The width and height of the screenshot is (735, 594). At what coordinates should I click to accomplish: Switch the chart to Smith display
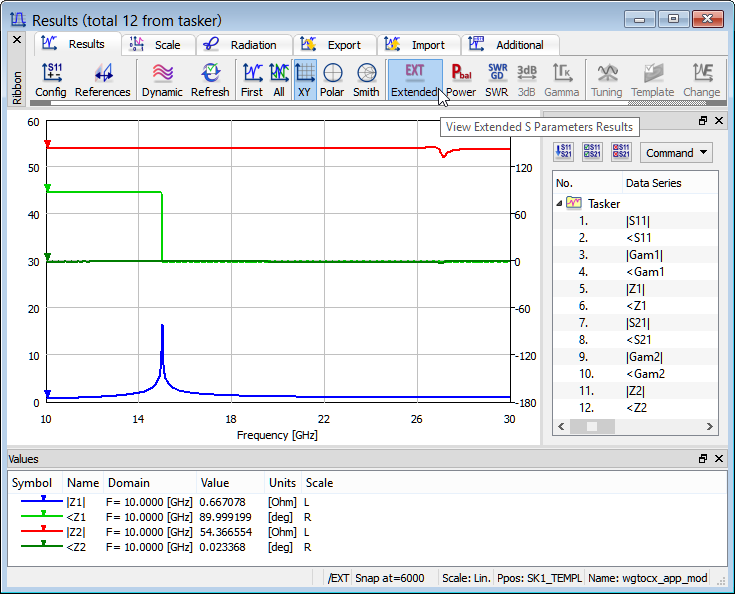(x=366, y=79)
